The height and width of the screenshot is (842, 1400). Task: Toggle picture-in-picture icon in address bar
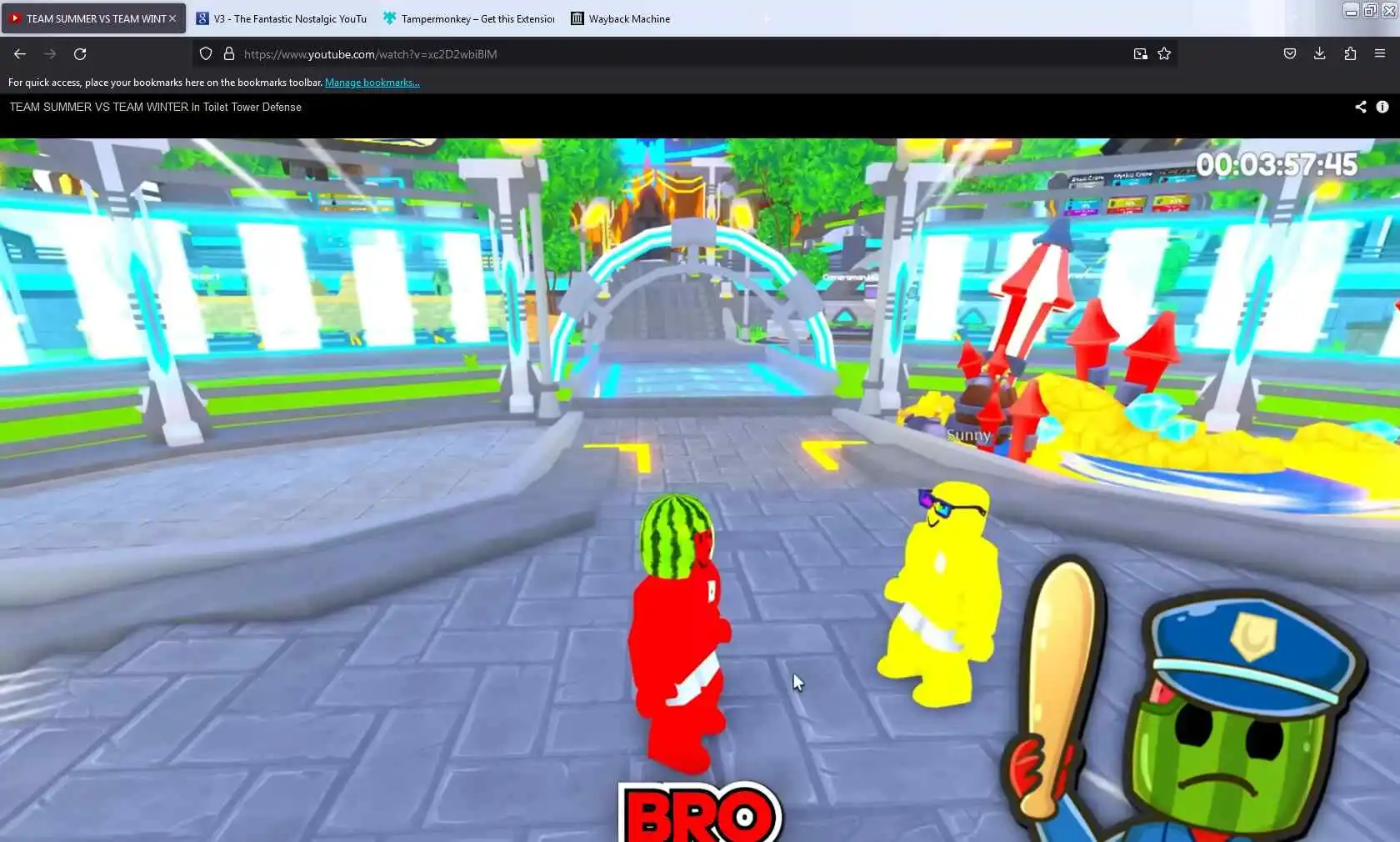(1140, 53)
